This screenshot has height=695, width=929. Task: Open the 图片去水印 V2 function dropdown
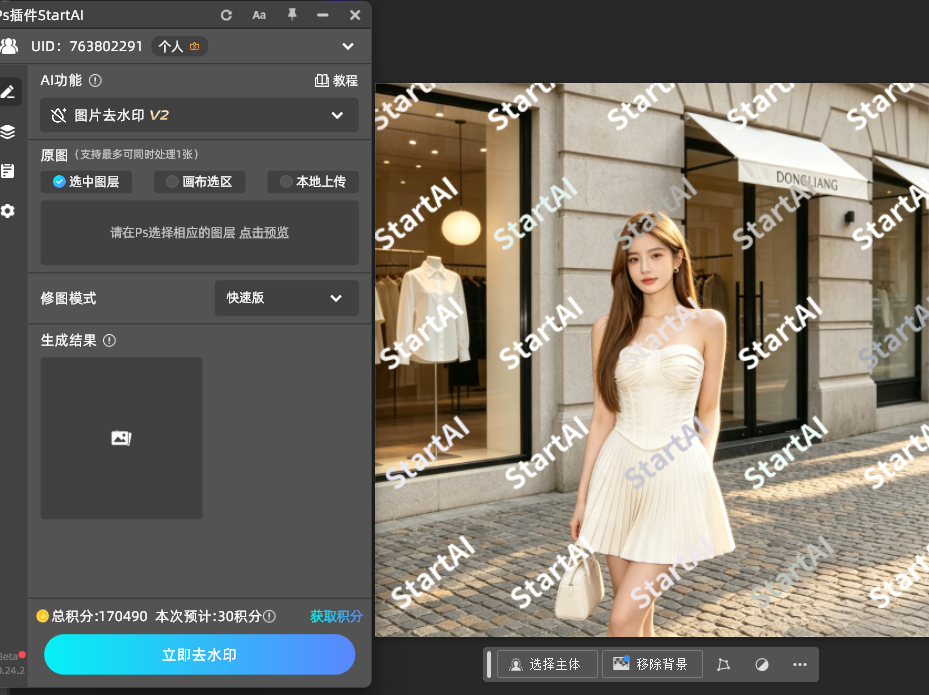(199, 115)
